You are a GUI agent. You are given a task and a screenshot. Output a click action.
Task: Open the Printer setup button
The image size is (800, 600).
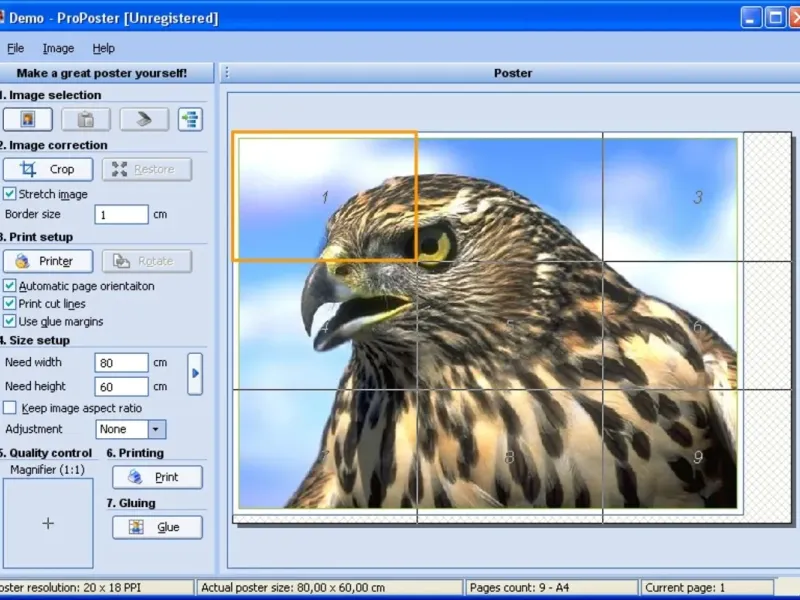pos(48,261)
